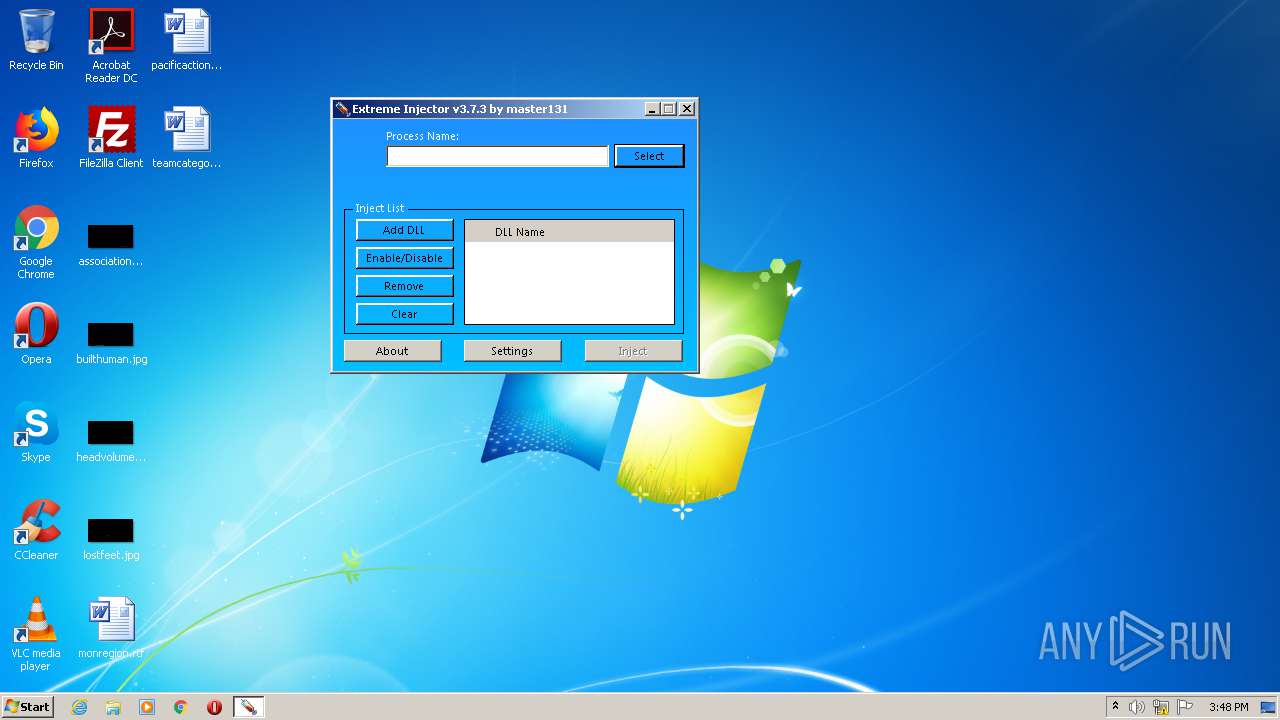
Task: Launch the FileZilla Client shortcut
Action: [111, 138]
